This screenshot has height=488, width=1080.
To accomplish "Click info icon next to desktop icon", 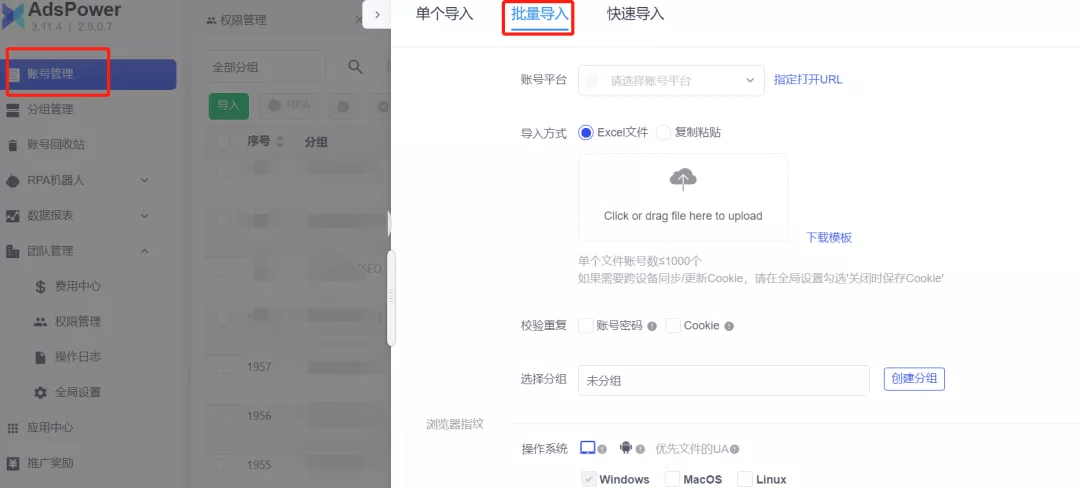I will pos(602,449).
